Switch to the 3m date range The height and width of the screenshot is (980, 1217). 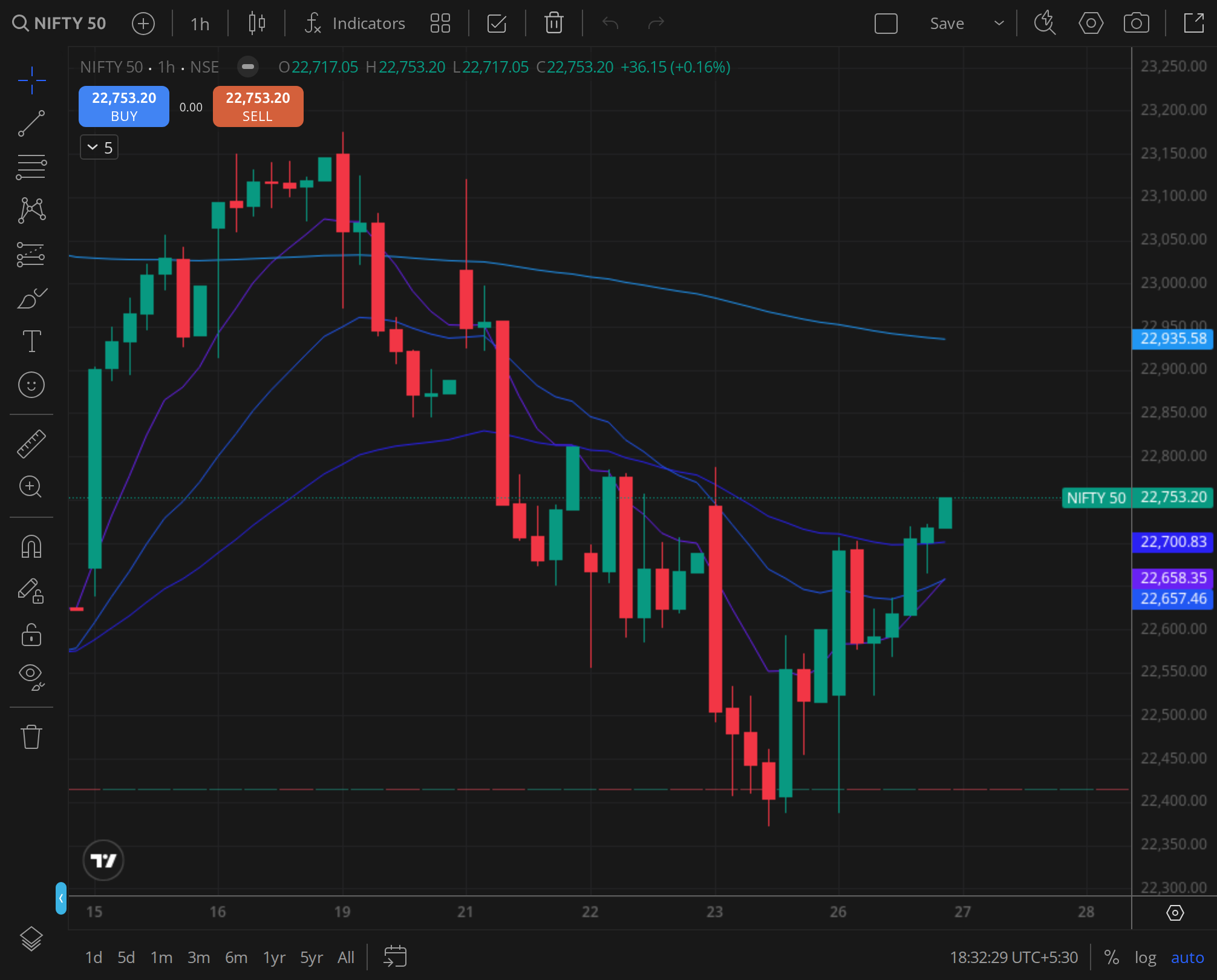tap(198, 958)
